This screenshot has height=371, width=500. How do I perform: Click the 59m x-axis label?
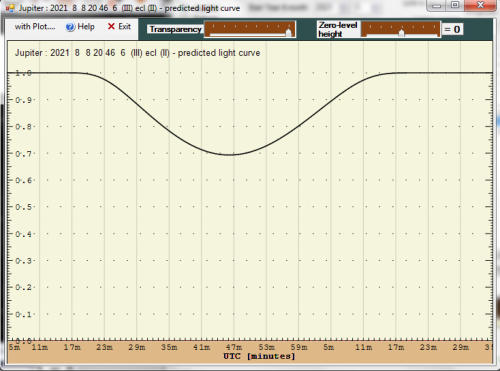pyautogui.click(x=299, y=347)
